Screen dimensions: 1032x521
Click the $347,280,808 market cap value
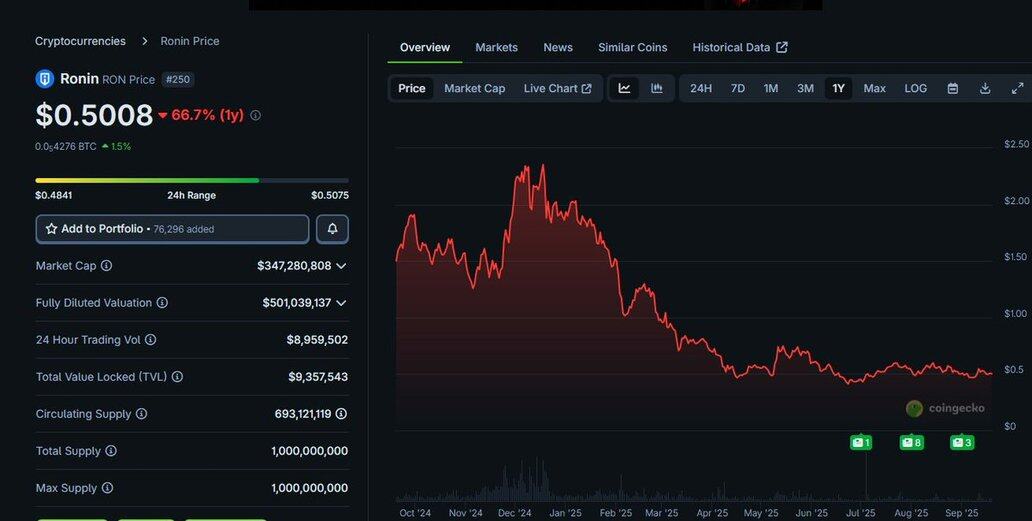pyautogui.click(x=294, y=266)
